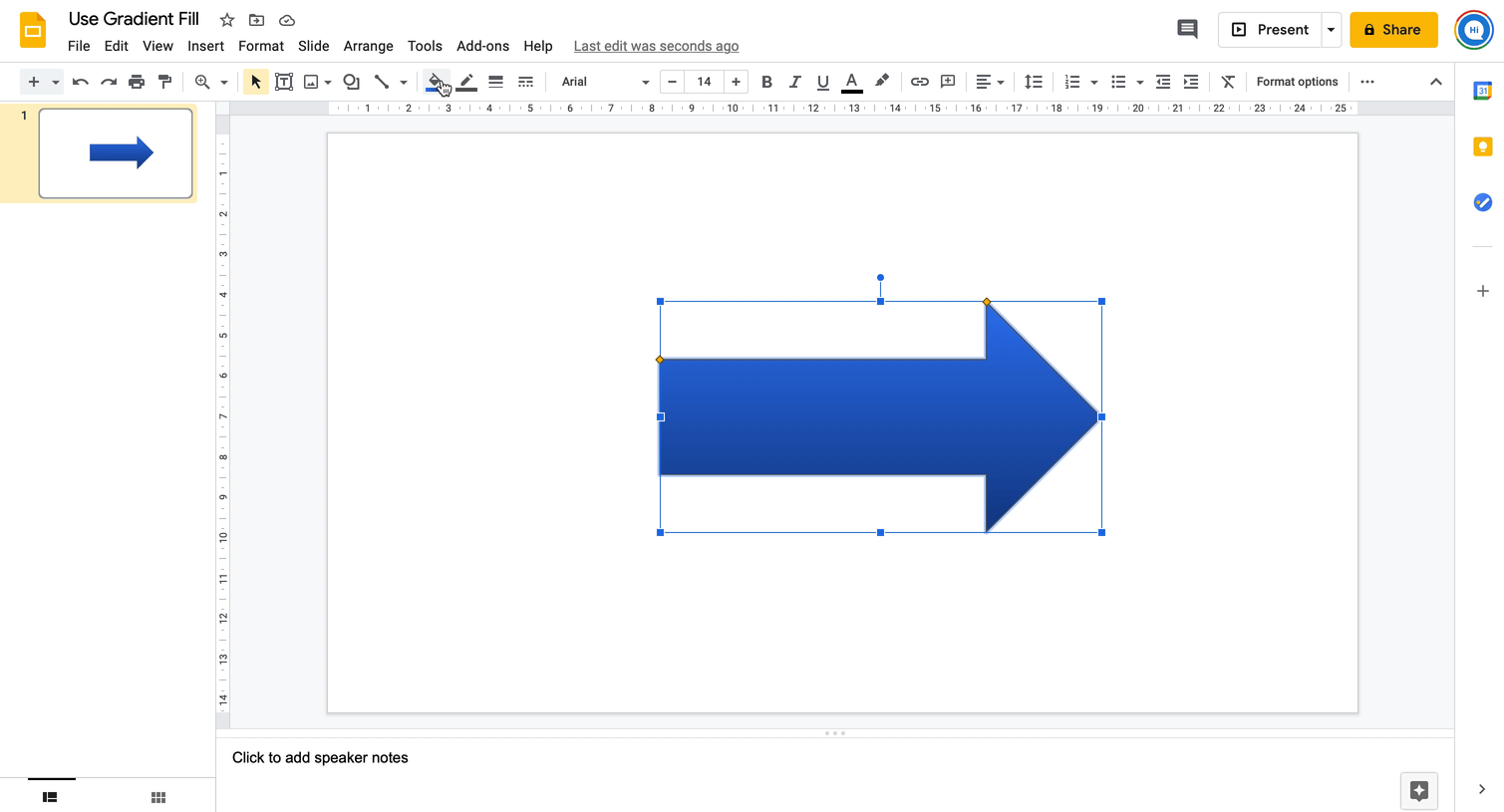Image resolution: width=1504 pixels, height=812 pixels.
Task: Open the Shape tool
Action: click(352, 82)
